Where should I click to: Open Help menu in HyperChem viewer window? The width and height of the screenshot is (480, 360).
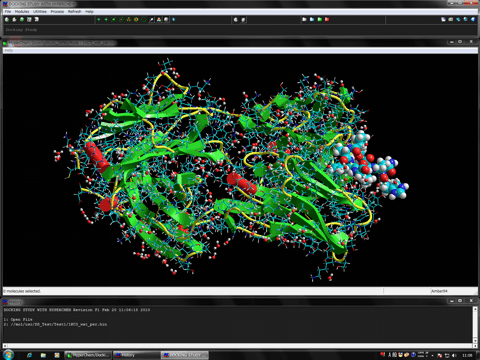9,50
